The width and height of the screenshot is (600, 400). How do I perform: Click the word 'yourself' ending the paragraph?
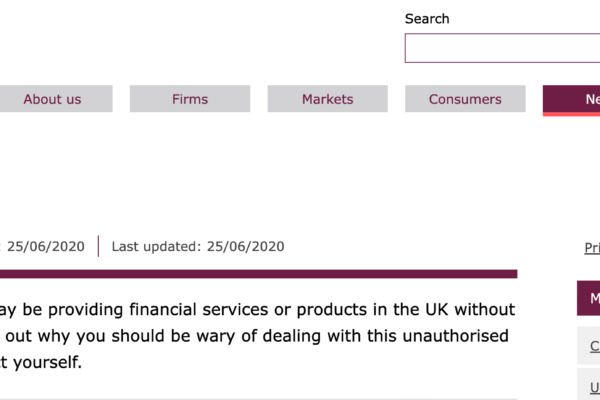(45, 361)
